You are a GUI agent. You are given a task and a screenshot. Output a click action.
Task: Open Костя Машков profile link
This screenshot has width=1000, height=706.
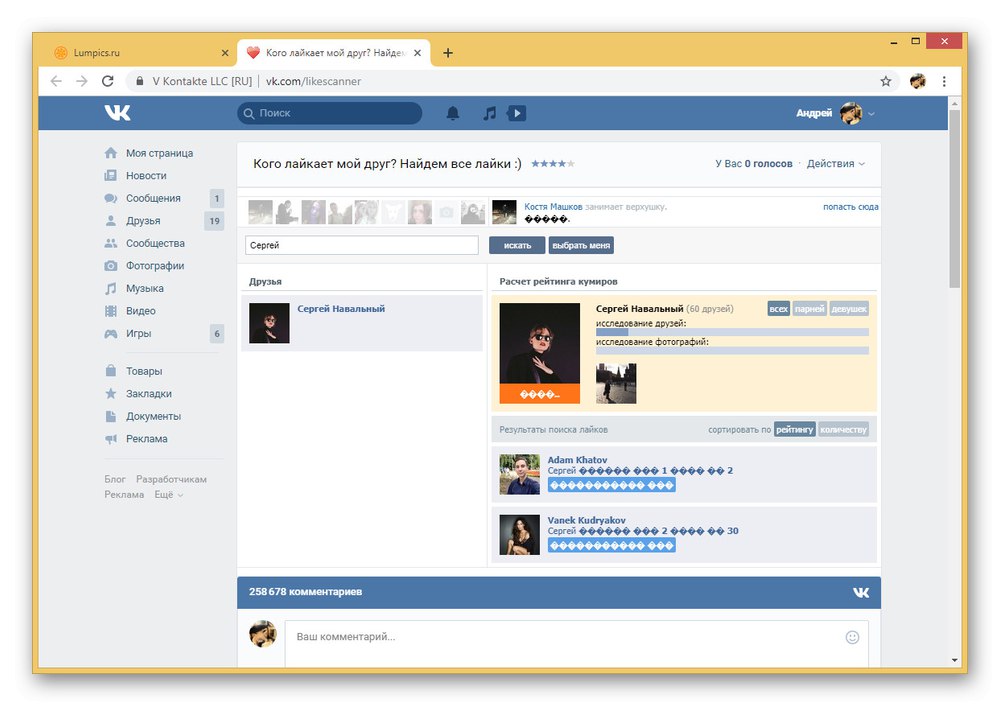pos(553,207)
